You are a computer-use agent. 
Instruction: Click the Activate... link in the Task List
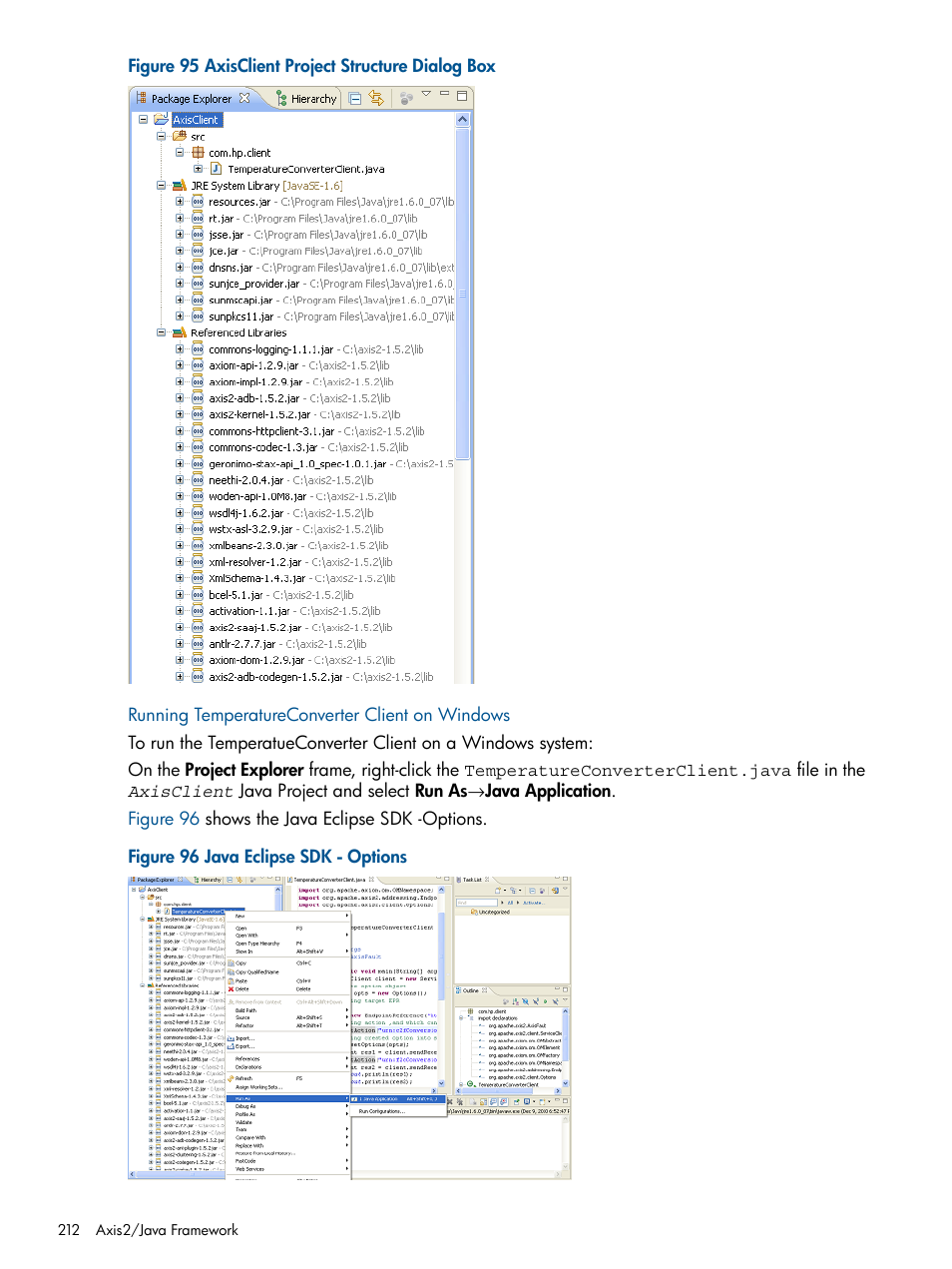(x=534, y=903)
